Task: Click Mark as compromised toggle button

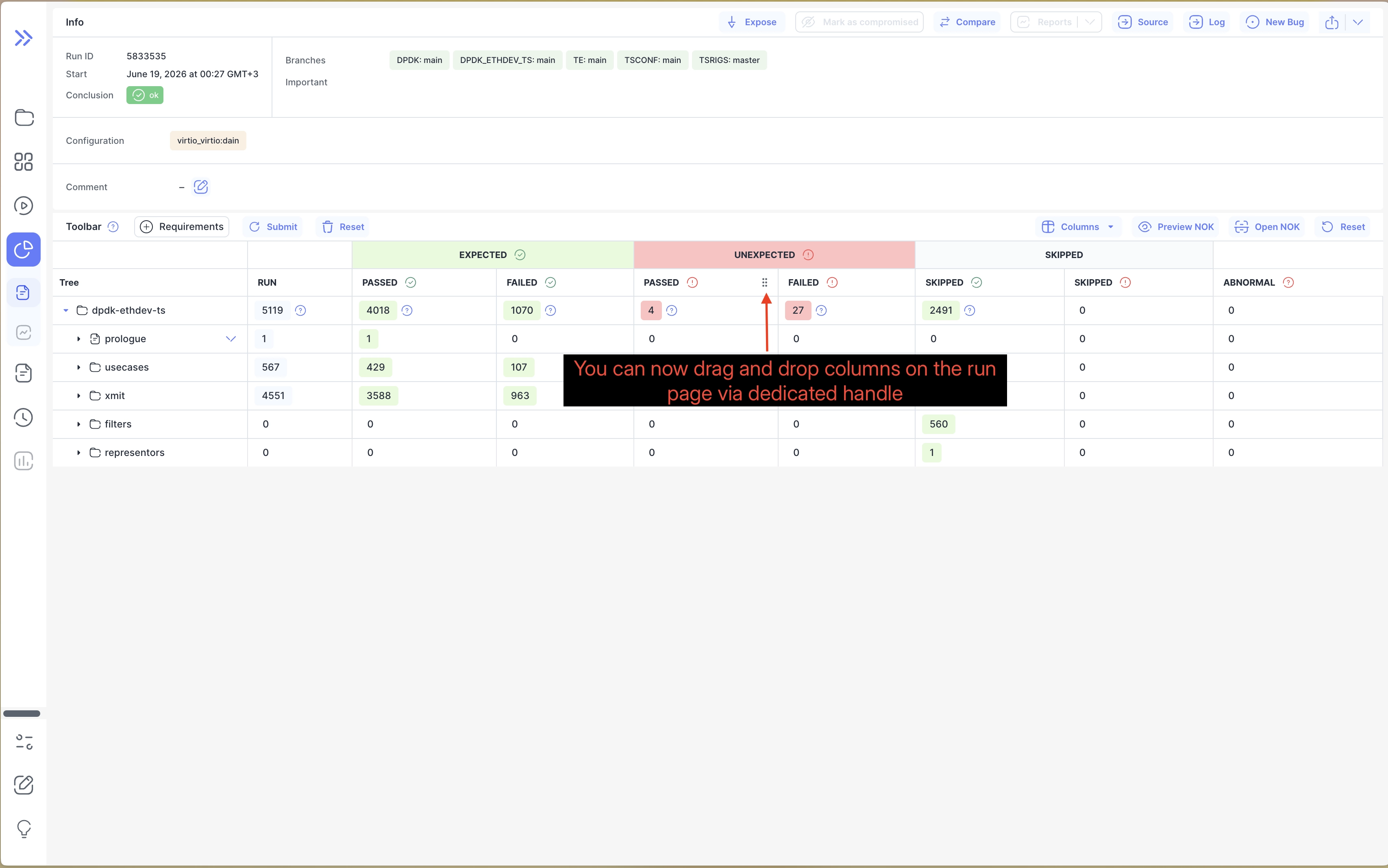Action: pyautogui.click(x=859, y=22)
